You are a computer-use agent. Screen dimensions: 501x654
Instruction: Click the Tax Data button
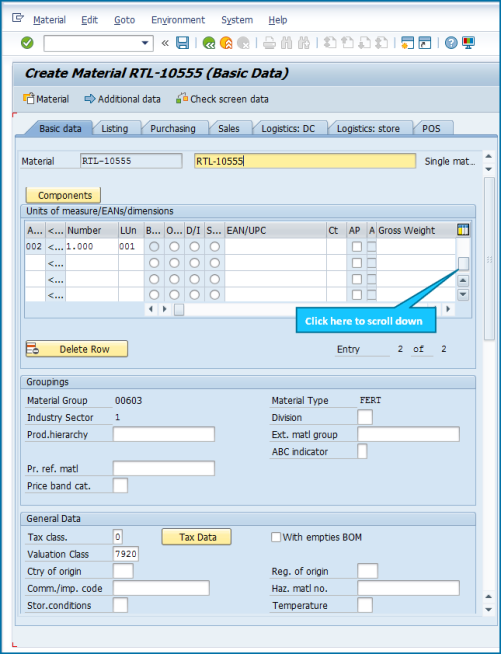click(x=196, y=537)
